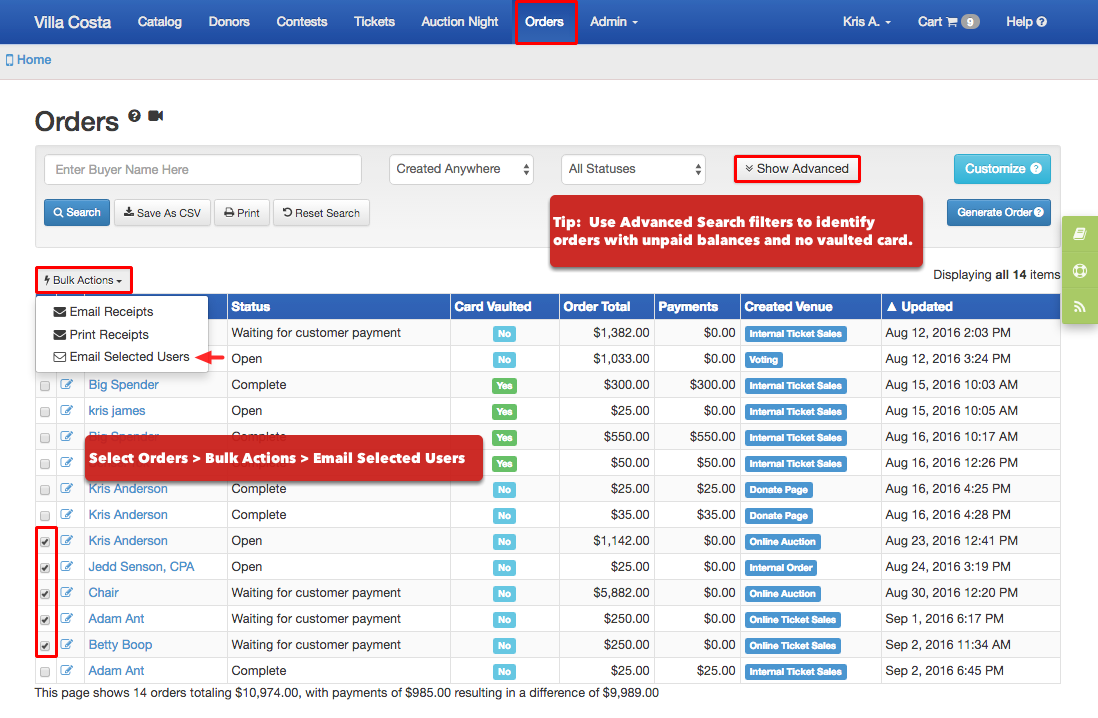Edit the $50.00 order row
This screenshot has height=718, width=1098.
pos(67,463)
